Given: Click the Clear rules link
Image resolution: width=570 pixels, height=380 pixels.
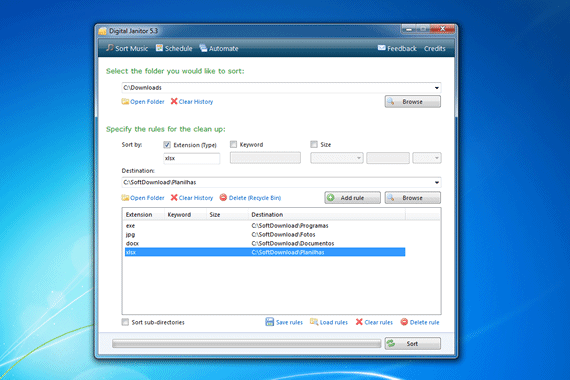Looking at the screenshot, I should pos(378,322).
